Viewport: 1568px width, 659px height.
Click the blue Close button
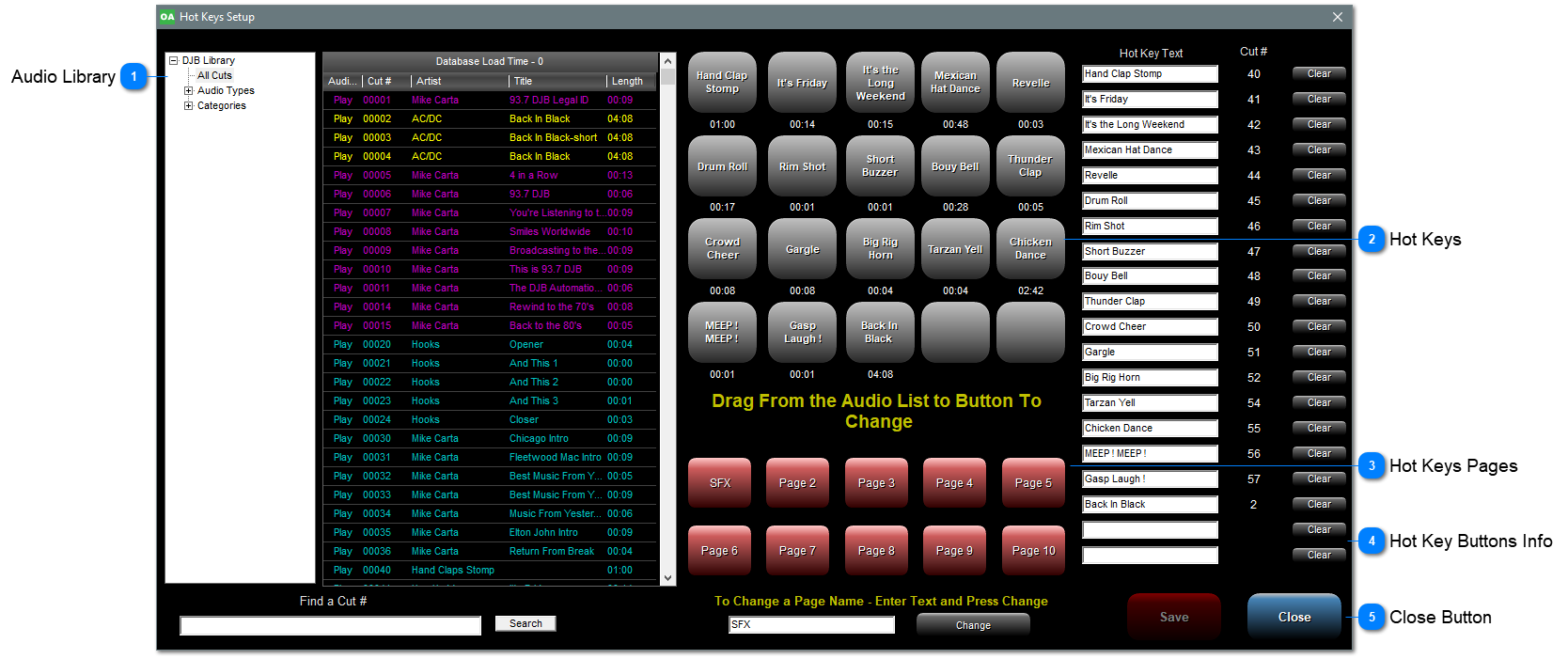click(x=1294, y=617)
